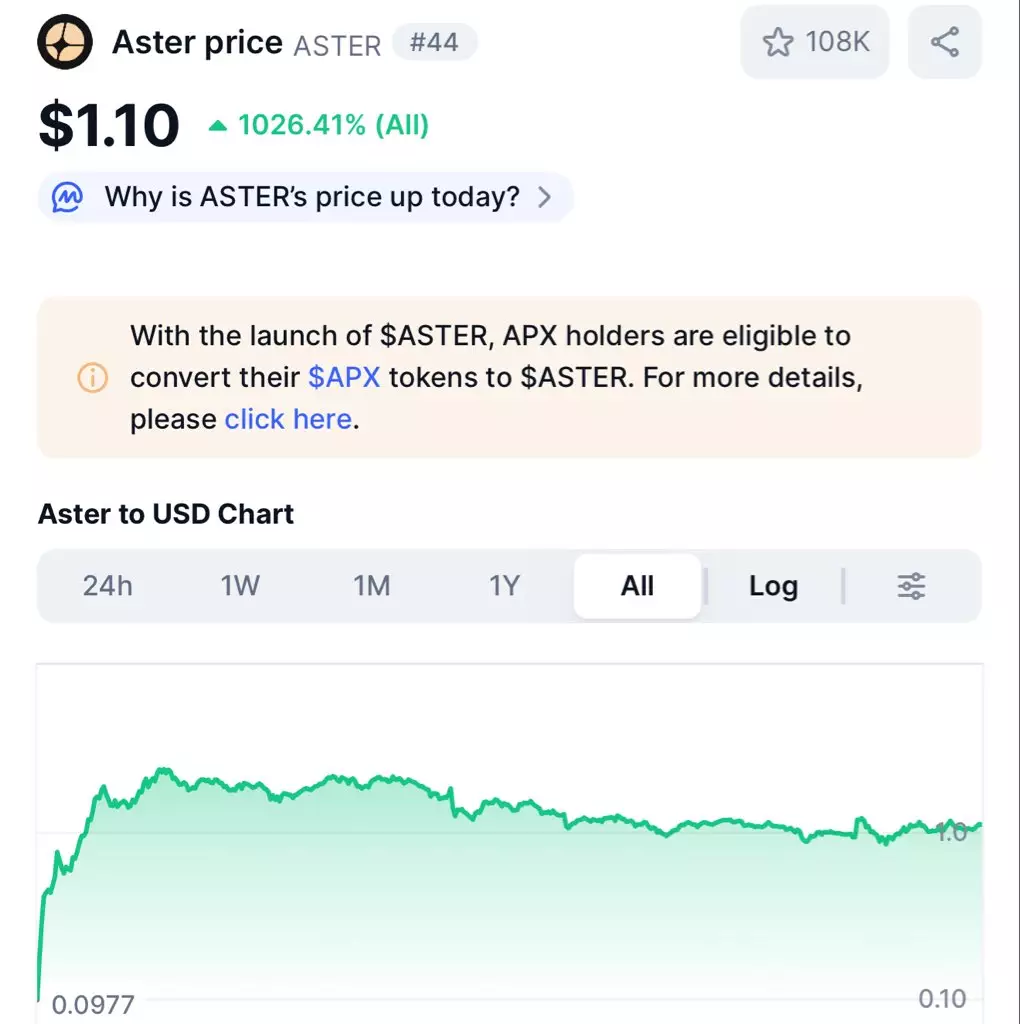
Task: Select the 24h chart range tab
Action: point(107,586)
